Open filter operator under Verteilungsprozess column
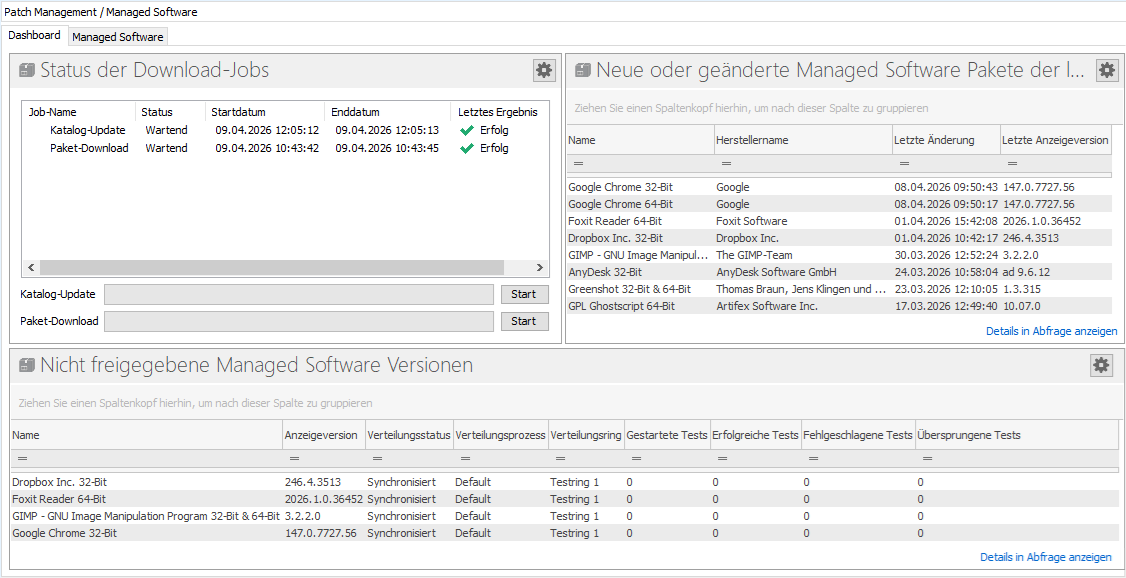The width and height of the screenshot is (1126, 578). 465,458
